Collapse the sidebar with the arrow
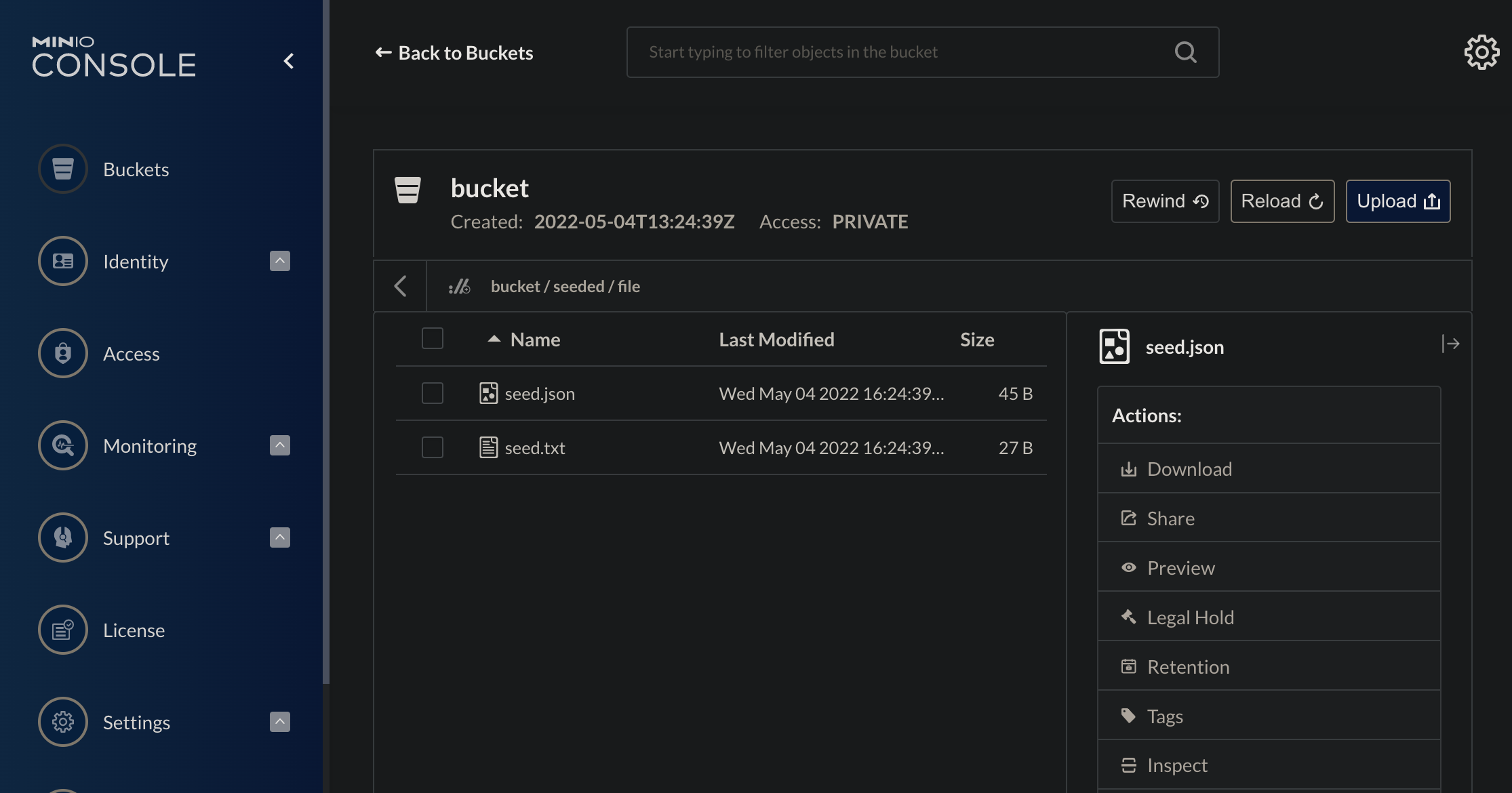The width and height of the screenshot is (1512, 793). (x=289, y=61)
